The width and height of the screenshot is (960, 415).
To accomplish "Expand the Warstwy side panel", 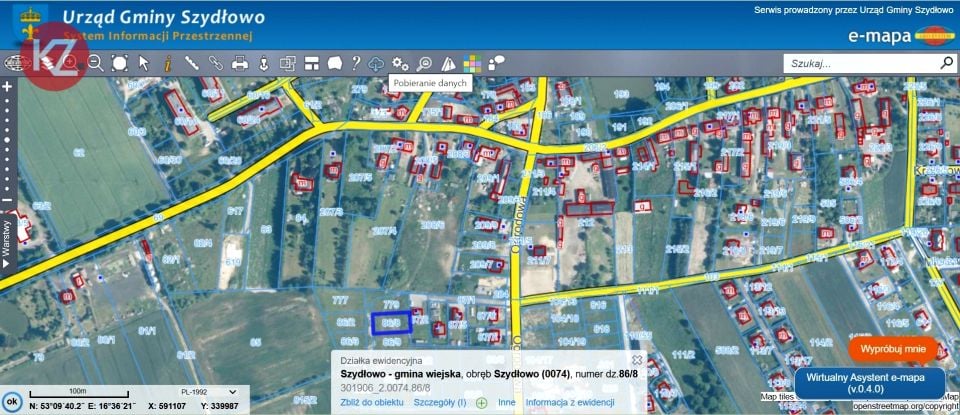I will click(7, 244).
